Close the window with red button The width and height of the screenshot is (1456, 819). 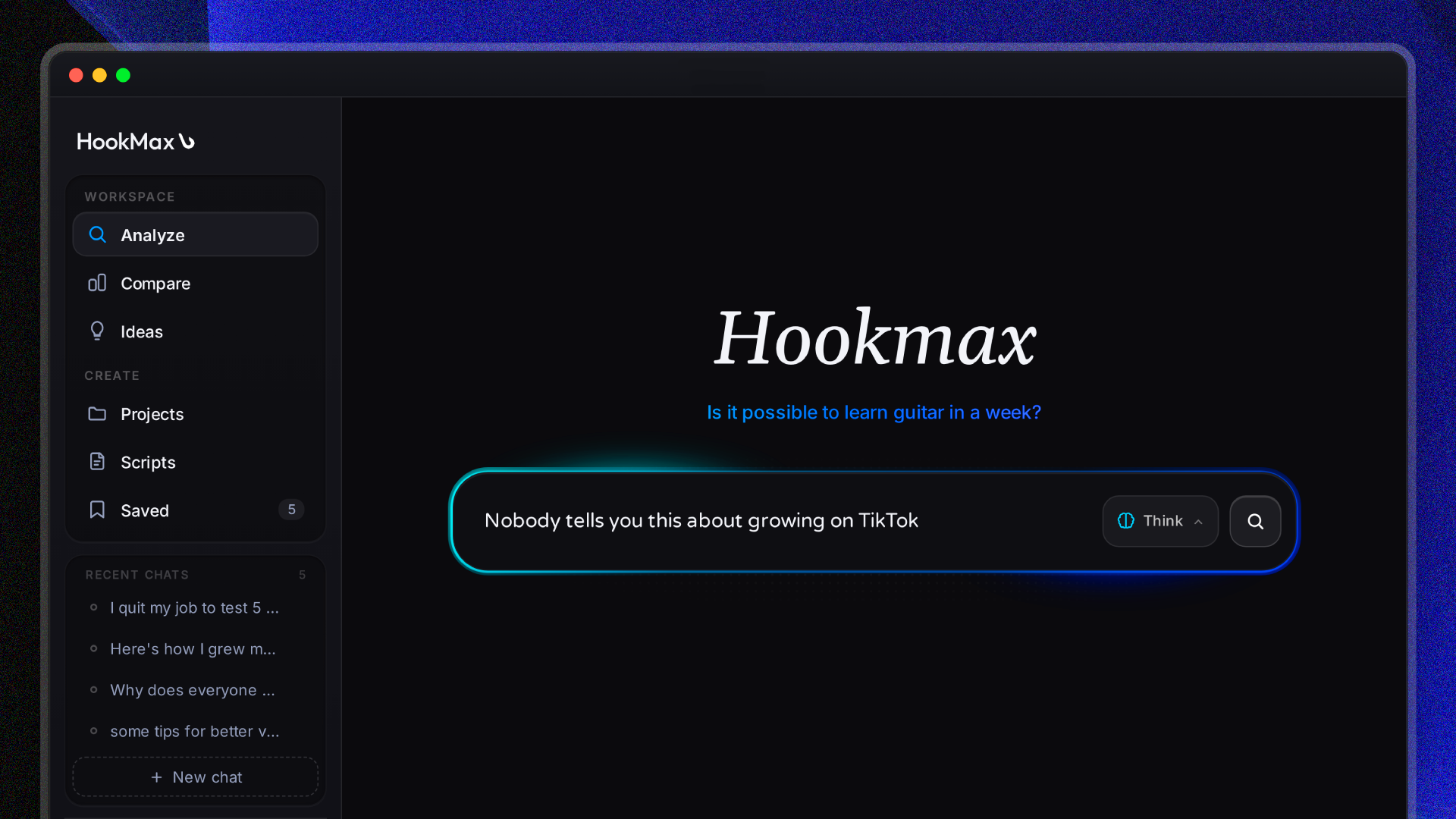coord(76,75)
